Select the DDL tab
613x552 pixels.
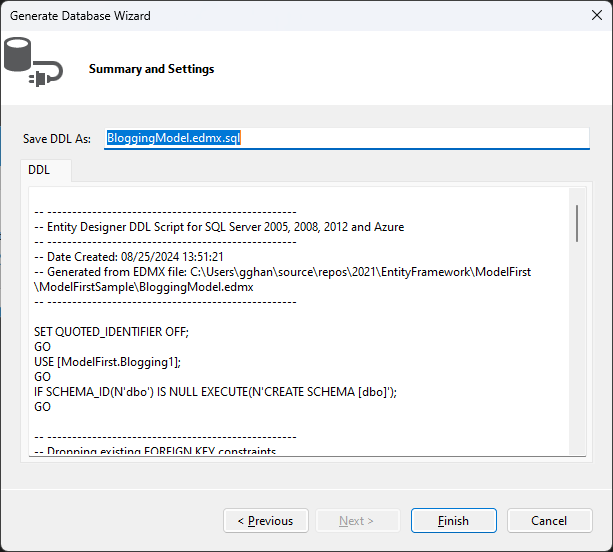coord(39,171)
